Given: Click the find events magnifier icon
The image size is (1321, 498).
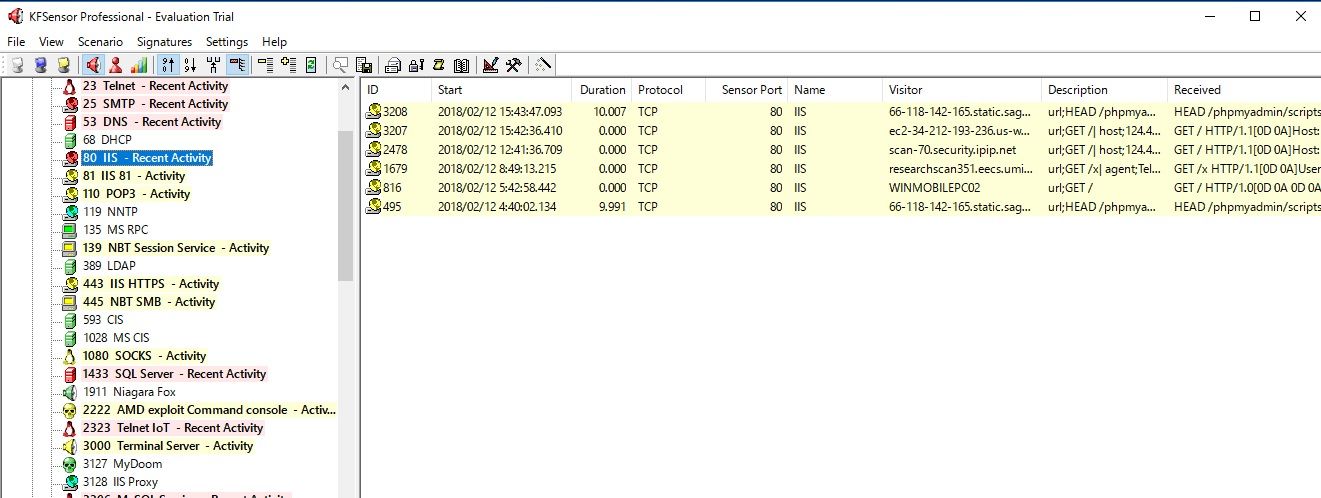Looking at the screenshot, I should [341, 65].
